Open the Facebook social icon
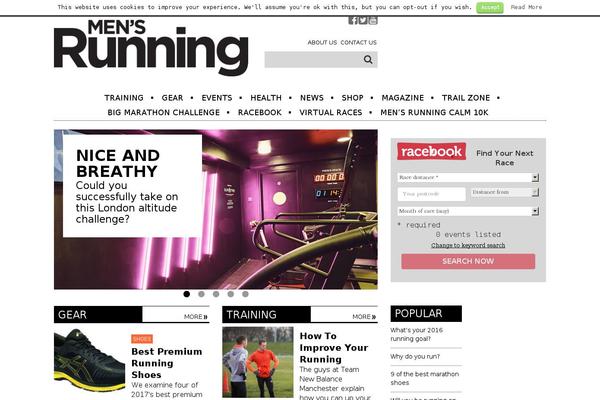Viewport: 600px width, 400px height. (x=352, y=20)
